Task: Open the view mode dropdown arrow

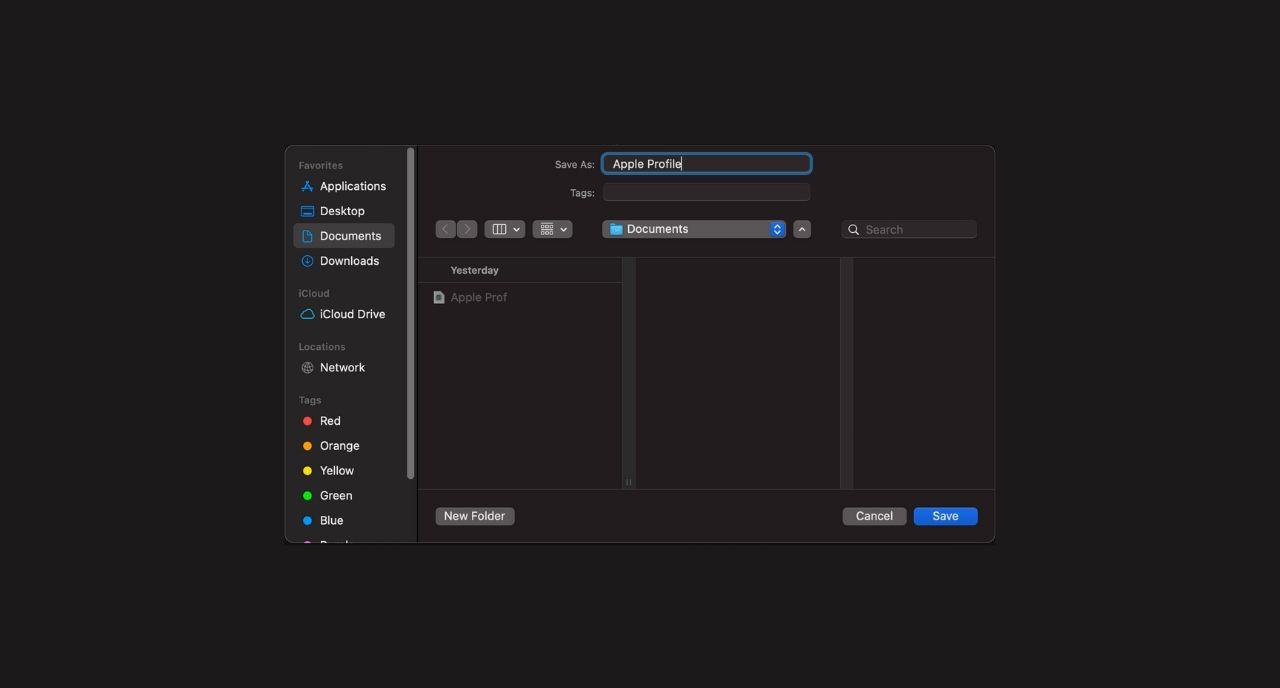Action: click(517, 229)
